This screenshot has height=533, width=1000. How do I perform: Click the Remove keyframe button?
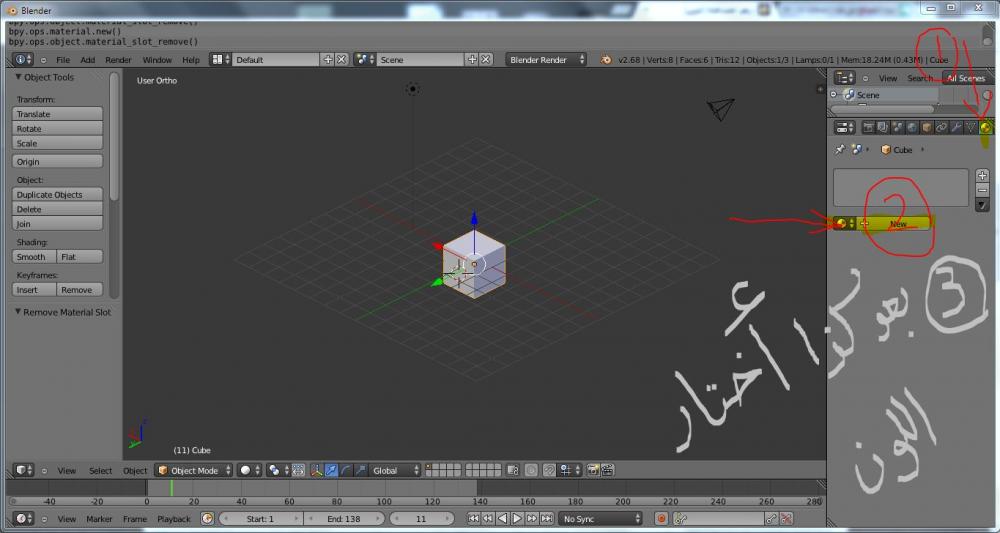click(80, 290)
